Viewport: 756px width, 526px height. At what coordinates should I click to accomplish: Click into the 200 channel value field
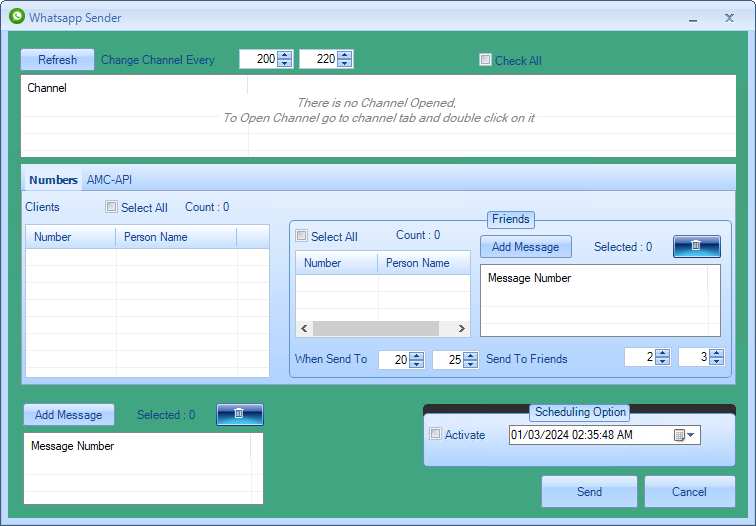pyautogui.click(x=258, y=59)
